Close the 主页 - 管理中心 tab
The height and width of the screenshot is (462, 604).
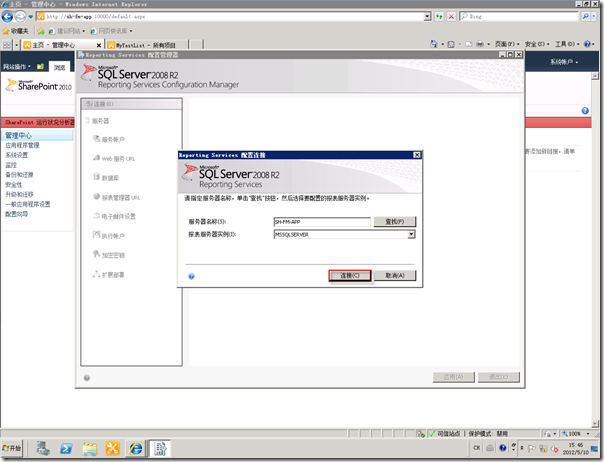[x=99, y=45]
